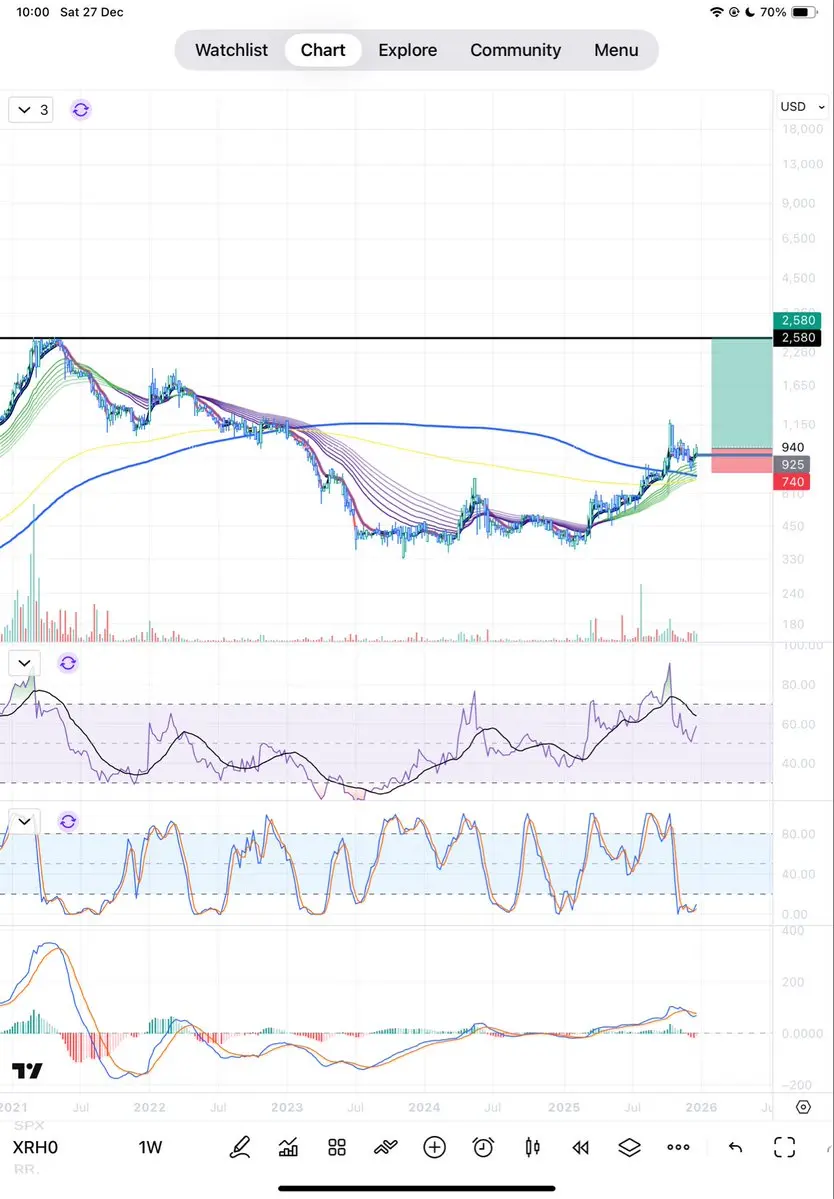Tap the 940 current price label

pyautogui.click(x=793, y=448)
